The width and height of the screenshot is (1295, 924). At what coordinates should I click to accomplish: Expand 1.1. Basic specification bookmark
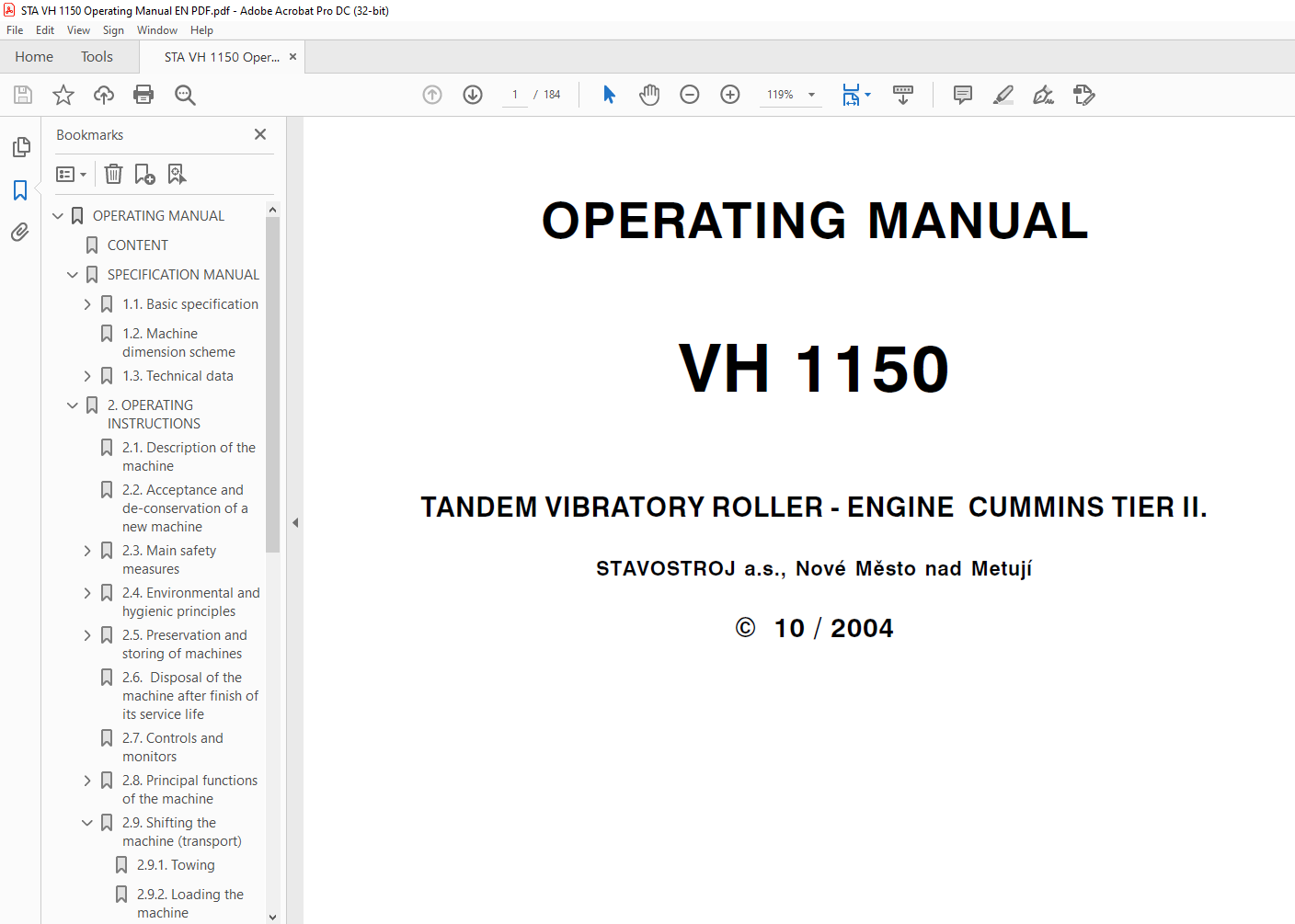pyautogui.click(x=87, y=304)
